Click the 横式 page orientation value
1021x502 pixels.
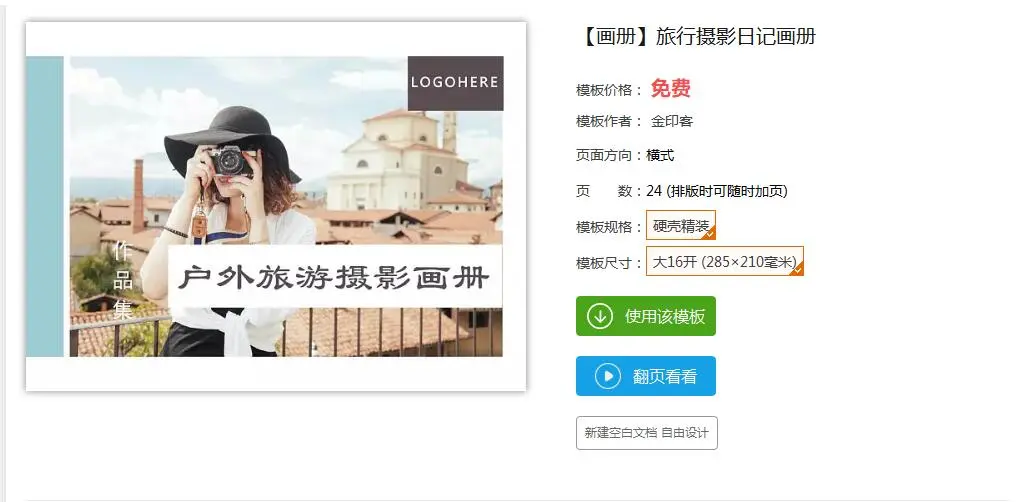pos(660,156)
